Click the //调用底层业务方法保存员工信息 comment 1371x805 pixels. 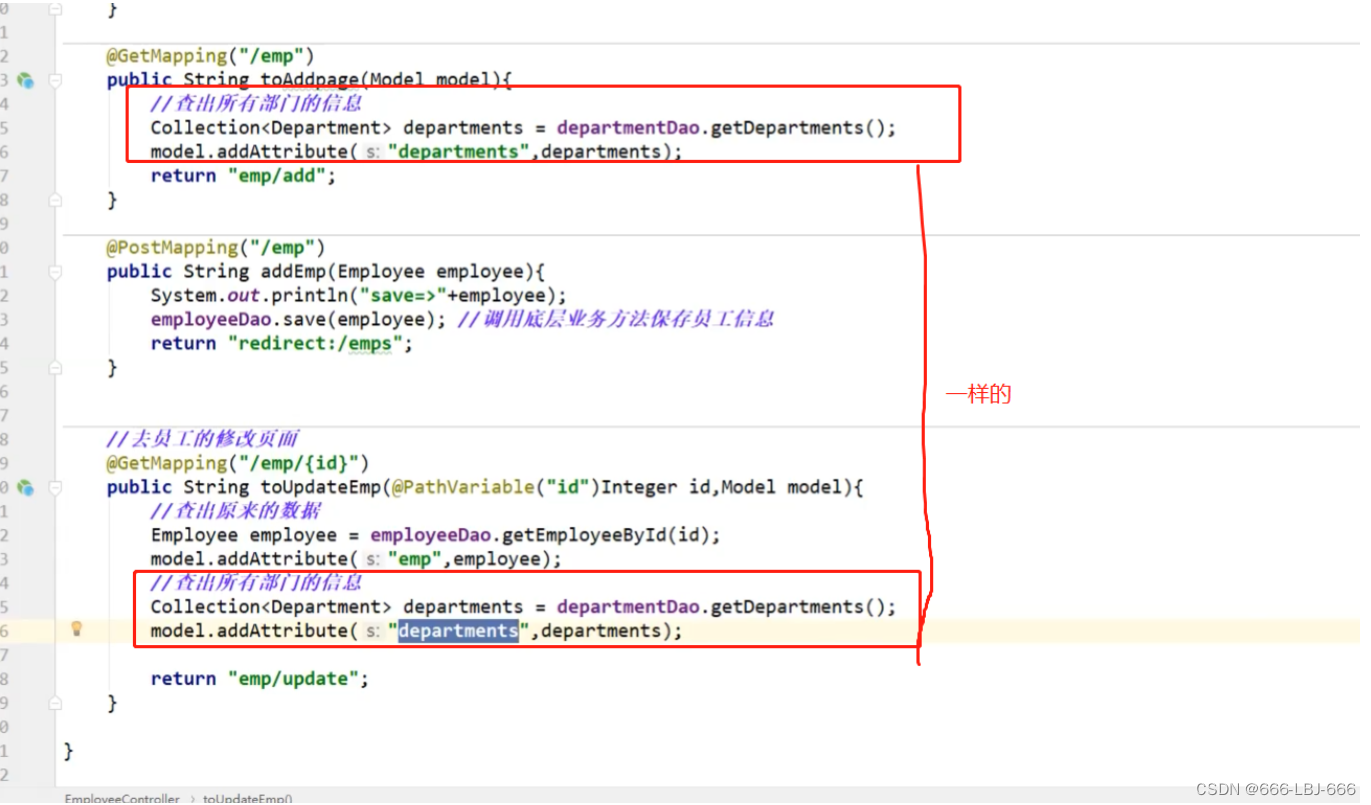click(616, 319)
